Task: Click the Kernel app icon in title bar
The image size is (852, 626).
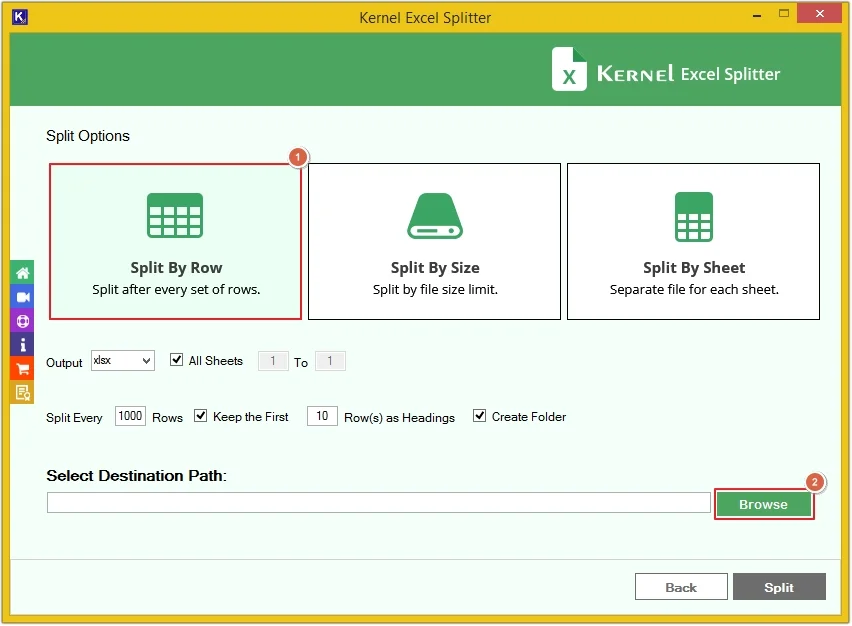Action: (20, 17)
